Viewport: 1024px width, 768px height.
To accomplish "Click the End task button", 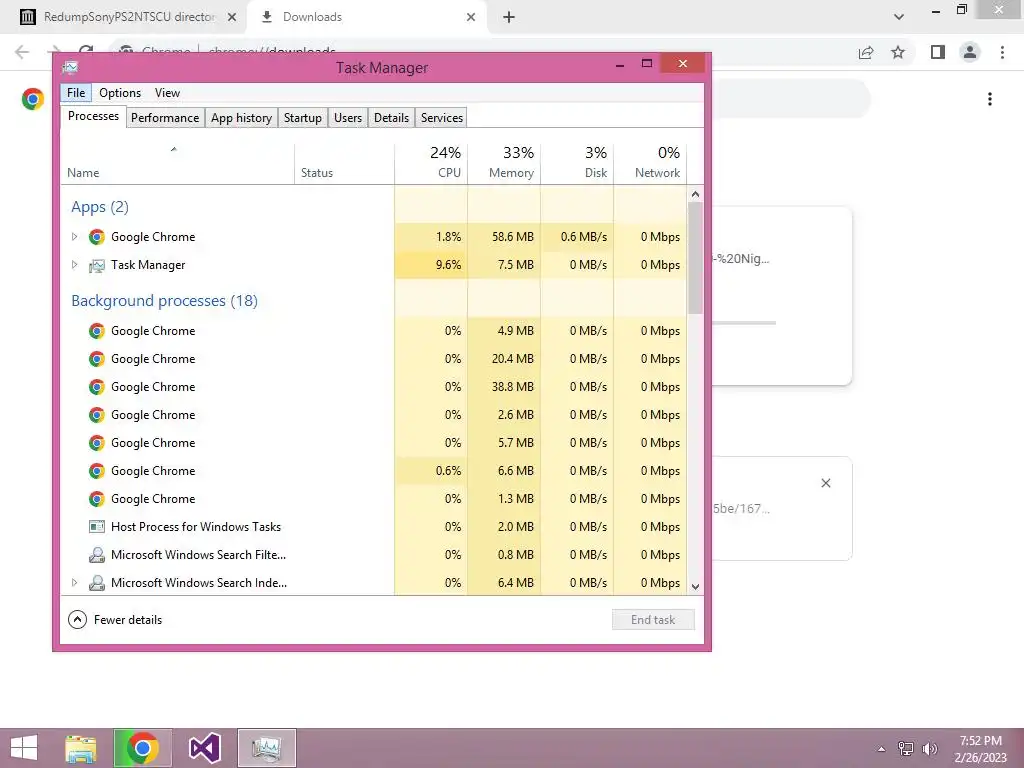I will pyautogui.click(x=653, y=620).
